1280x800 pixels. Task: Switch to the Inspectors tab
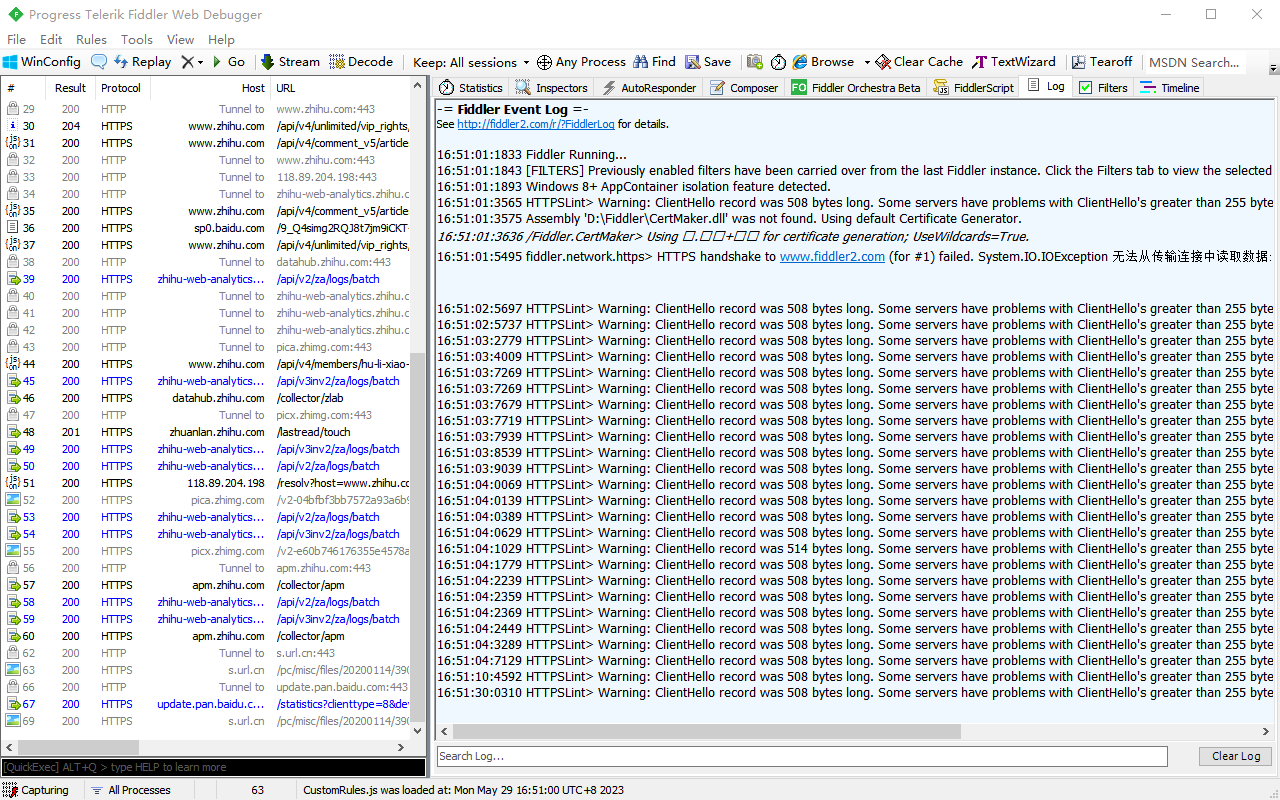click(x=551, y=88)
